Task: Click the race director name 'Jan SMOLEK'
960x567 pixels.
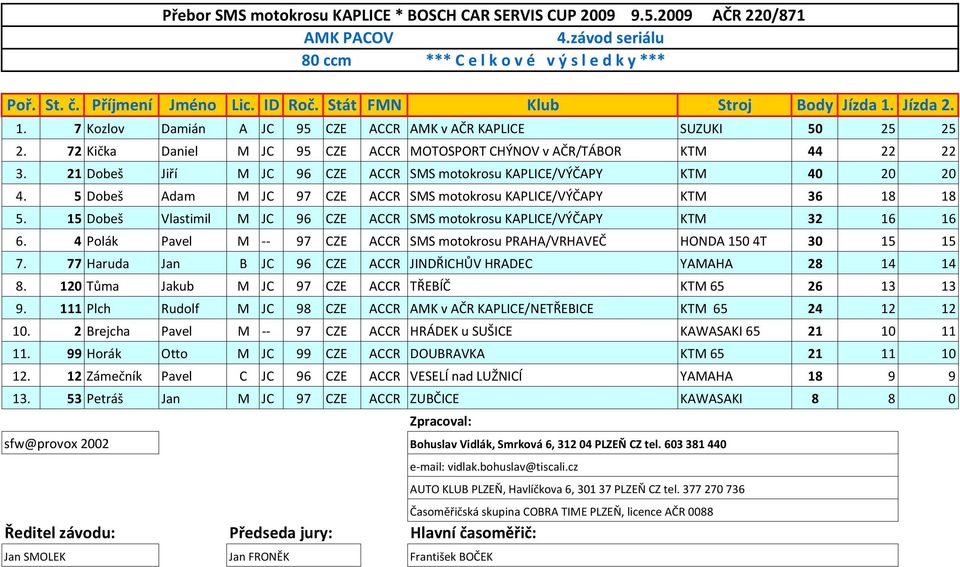Action: pyautogui.click(x=80, y=556)
